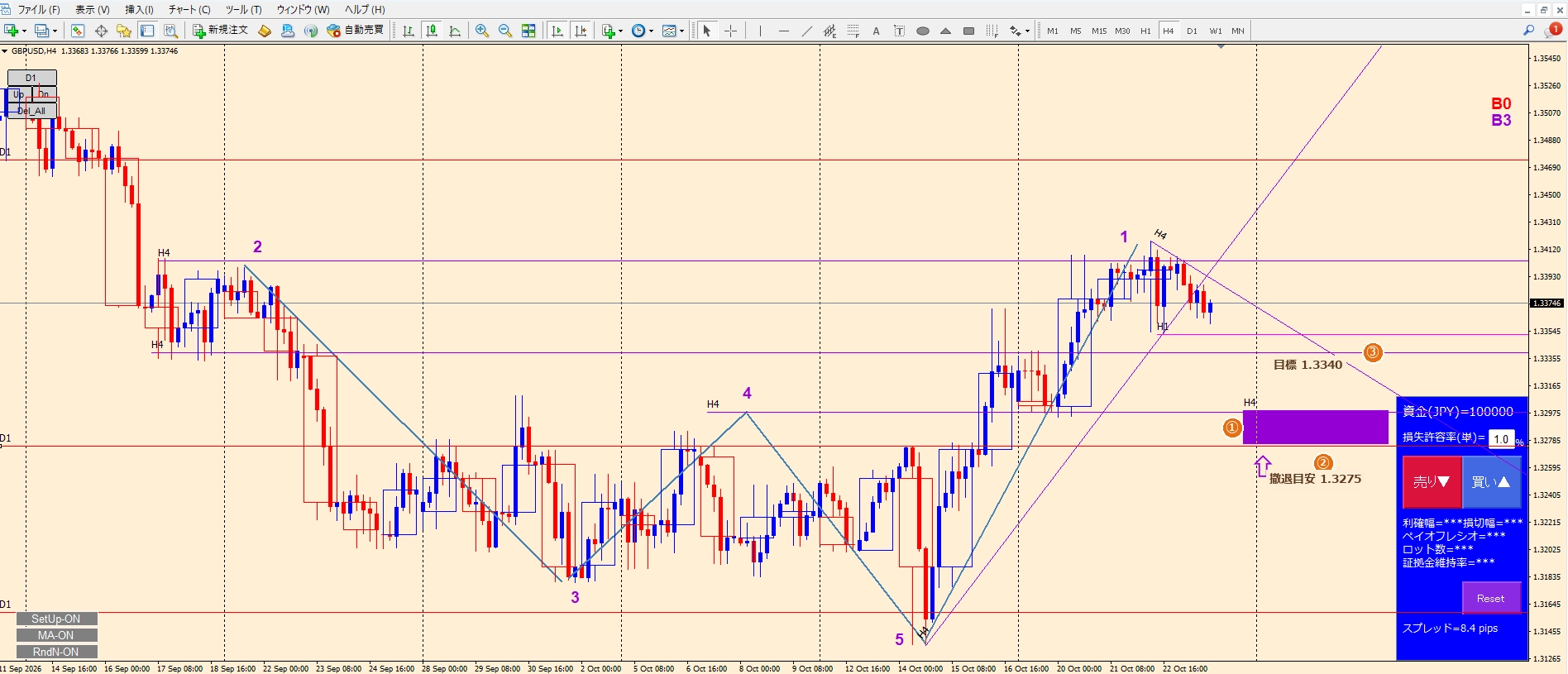
Task: Switch chart to line chart style
Action: [x=455, y=31]
